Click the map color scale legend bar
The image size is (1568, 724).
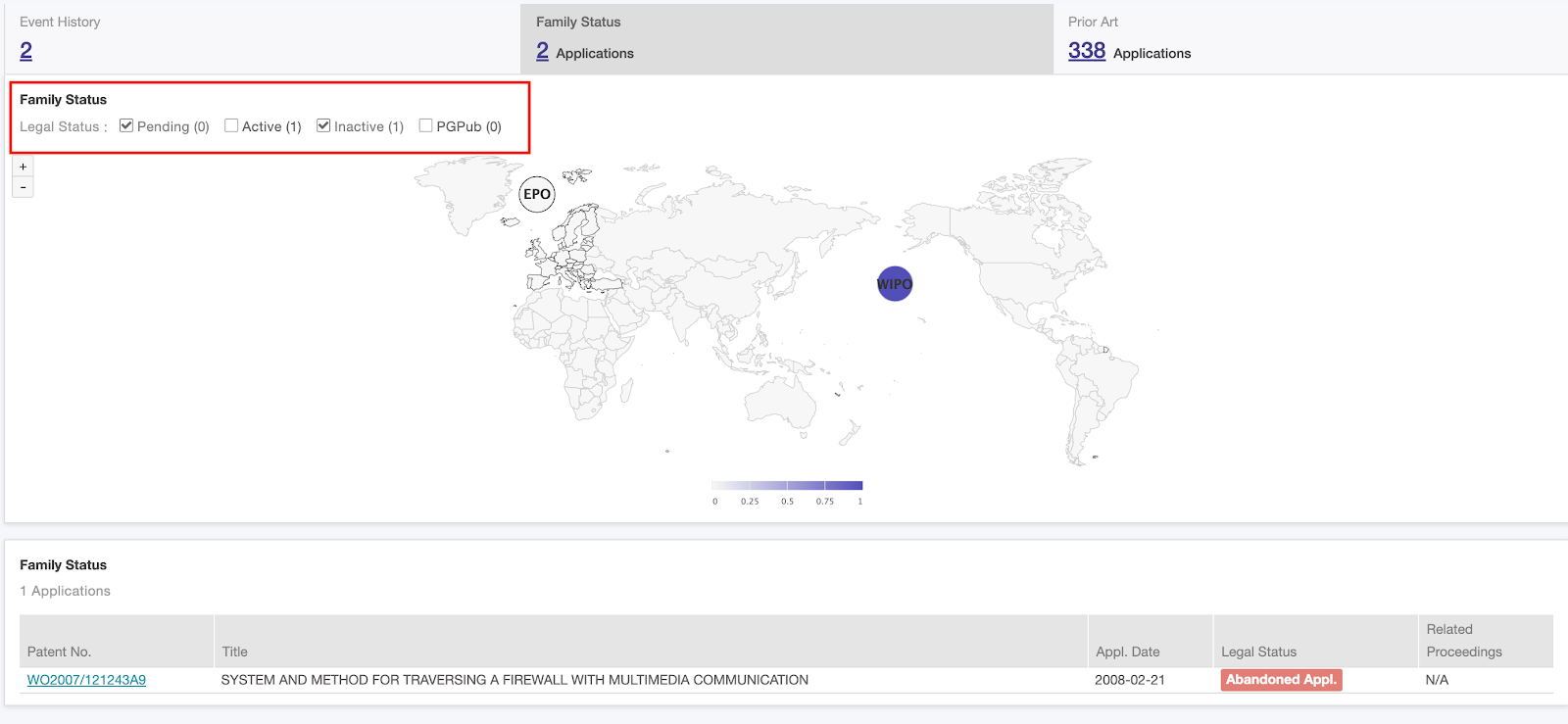click(x=787, y=486)
